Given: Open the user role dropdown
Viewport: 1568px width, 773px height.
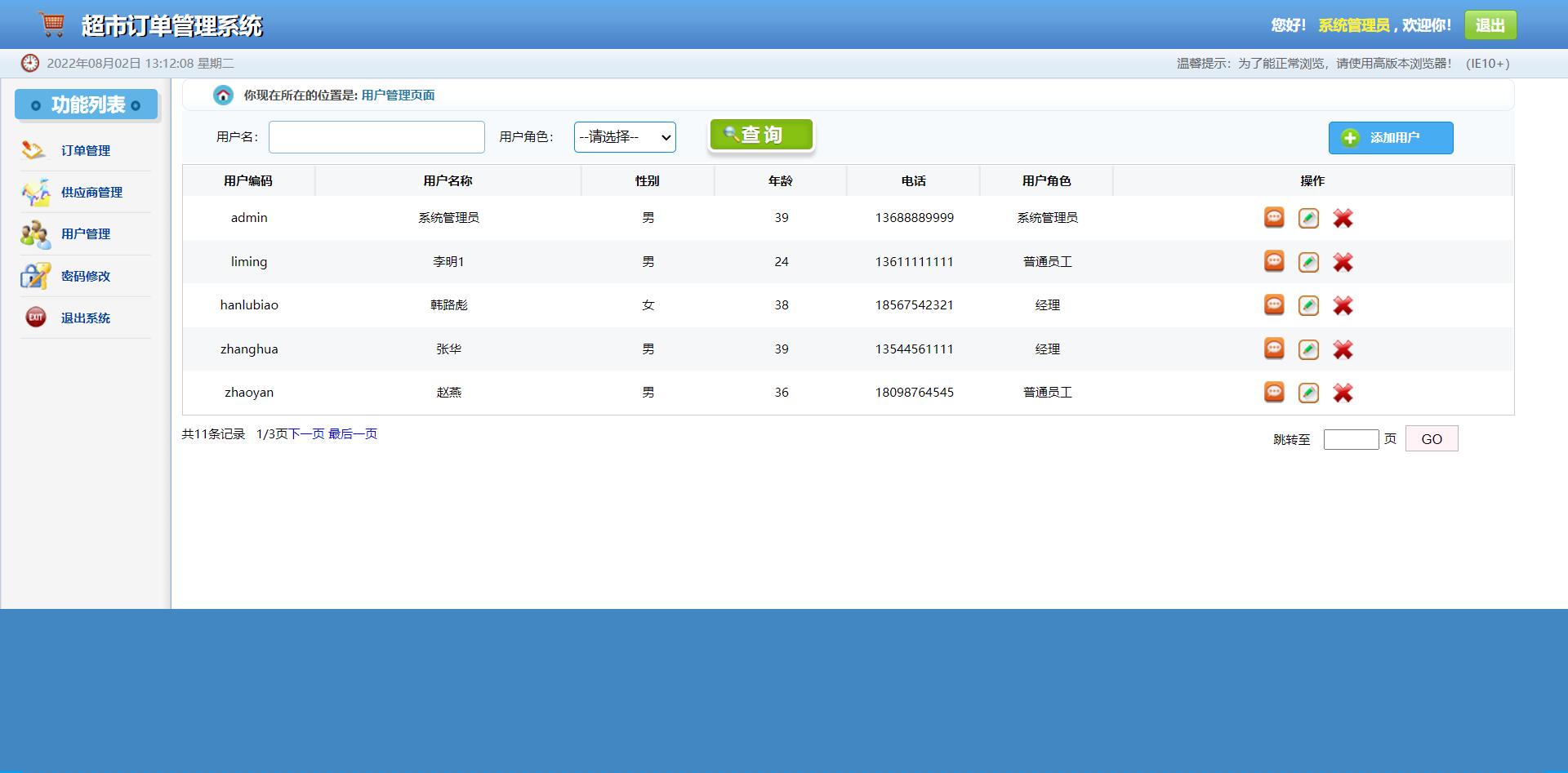Looking at the screenshot, I should [625, 136].
